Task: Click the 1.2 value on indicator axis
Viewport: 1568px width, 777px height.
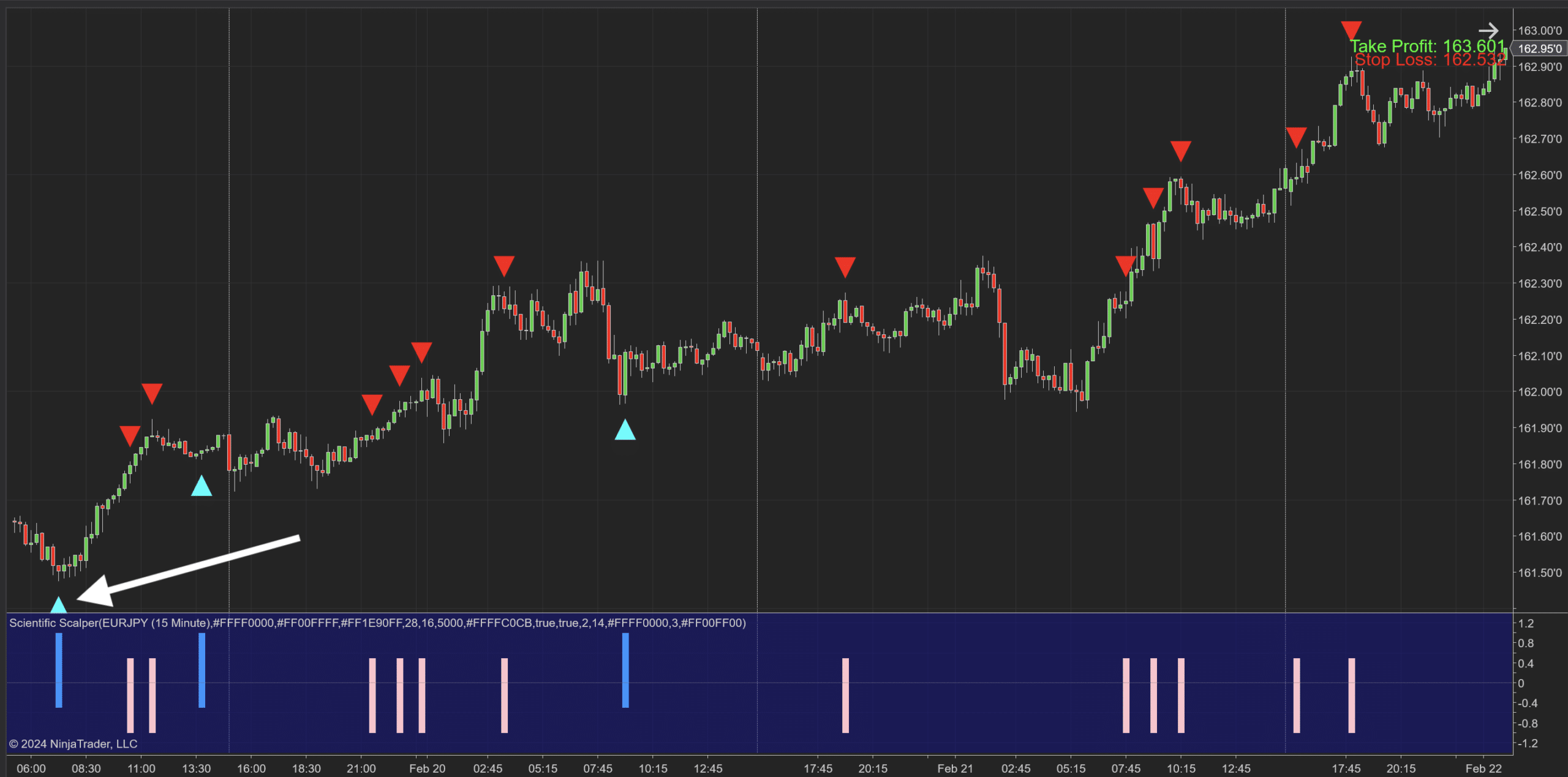Action: [x=1526, y=623]
